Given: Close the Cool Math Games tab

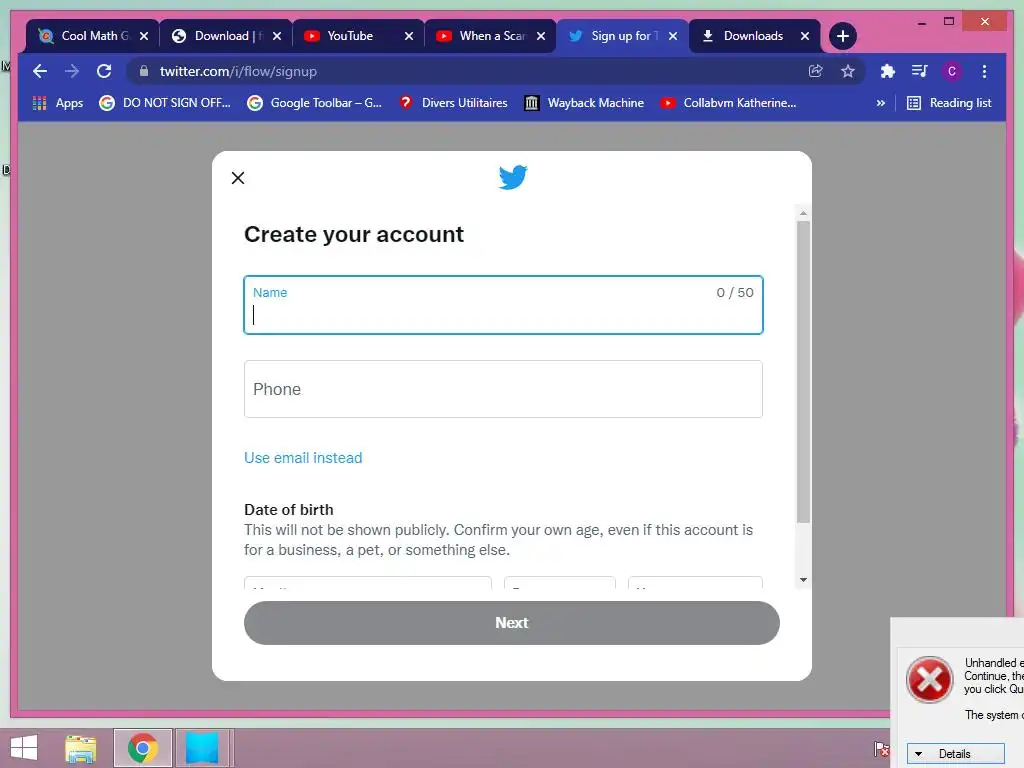Looking at the screenshot, I should point(144,36).
